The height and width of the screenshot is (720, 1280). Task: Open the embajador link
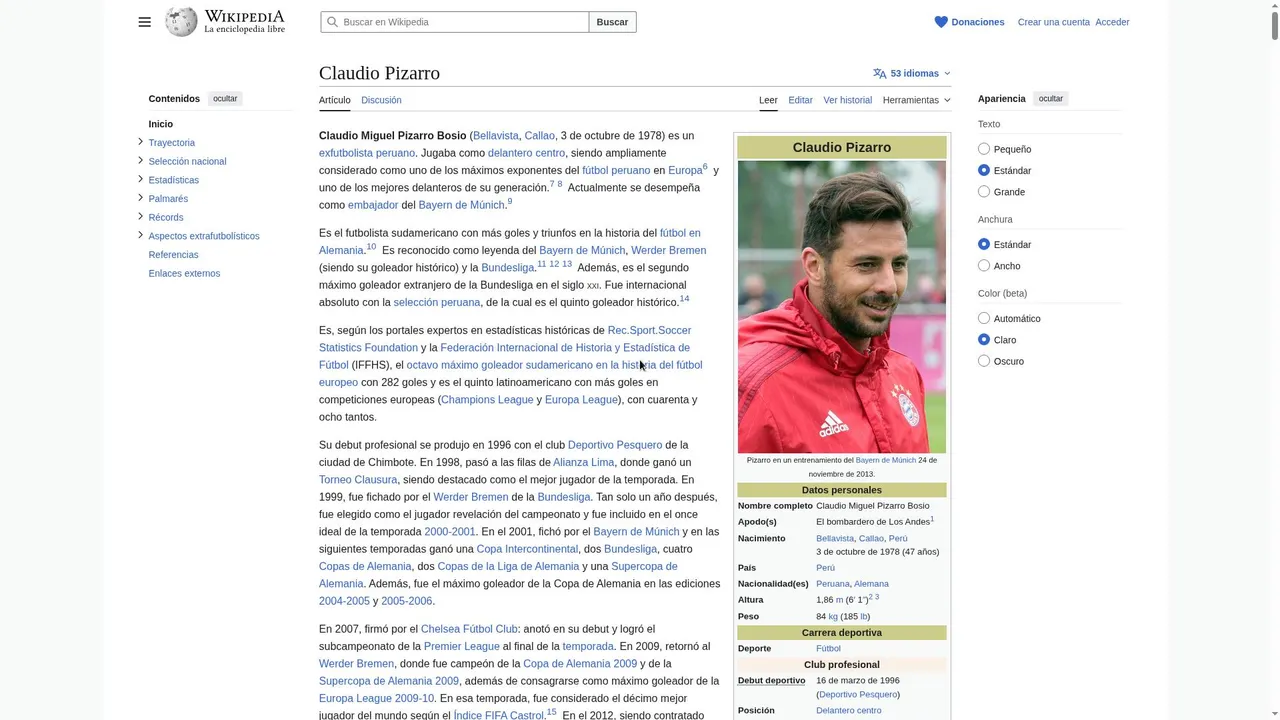pyautogui.click(x=373, y=205)
